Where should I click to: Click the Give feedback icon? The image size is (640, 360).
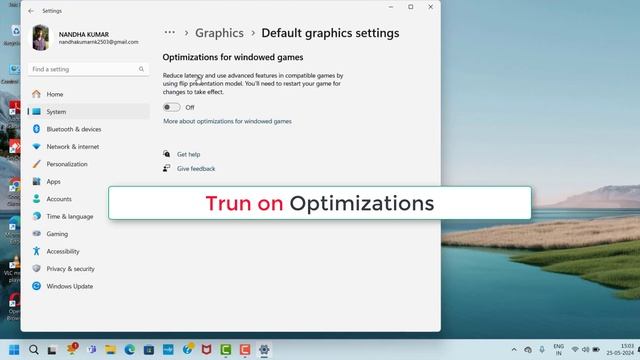tap(167, 168)
